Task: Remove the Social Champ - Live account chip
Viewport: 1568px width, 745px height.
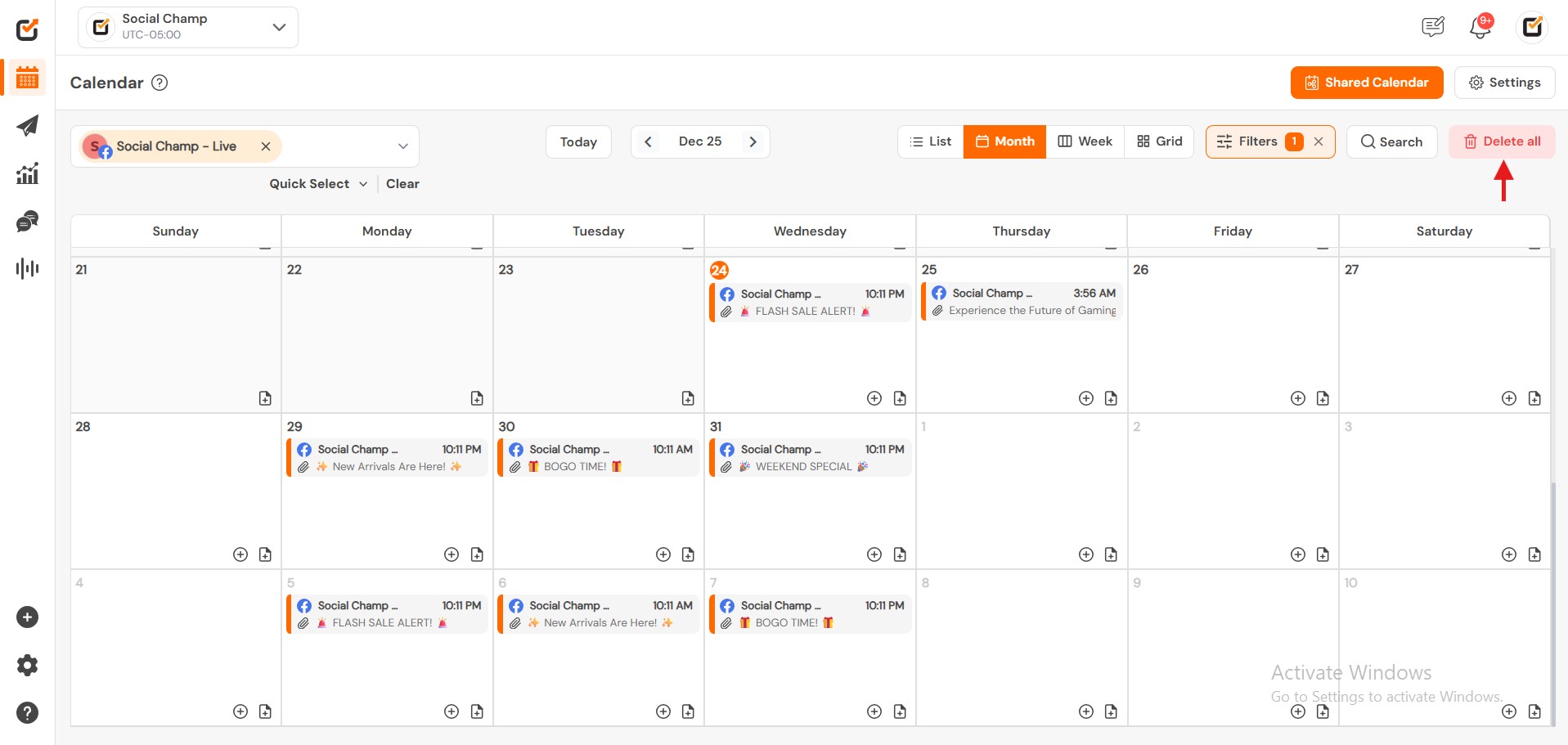Action: pyautogui.click(x=266, y=146)
